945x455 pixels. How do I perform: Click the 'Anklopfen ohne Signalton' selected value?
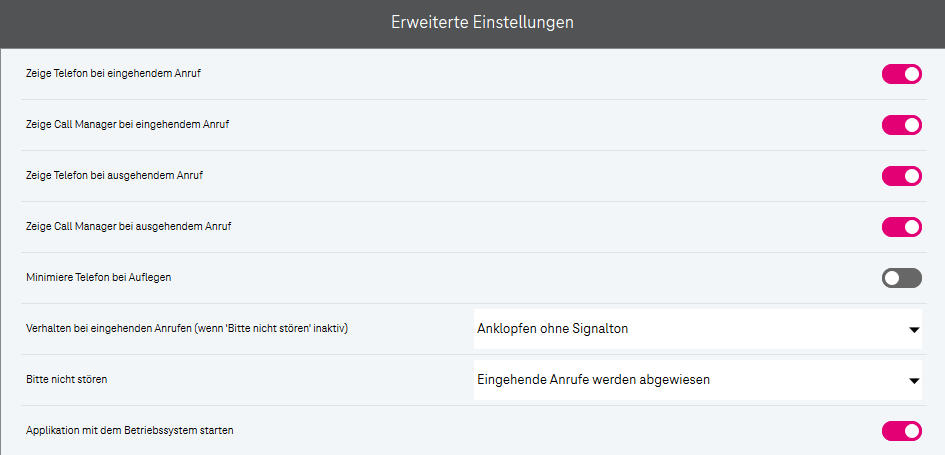tap(553, 329)
